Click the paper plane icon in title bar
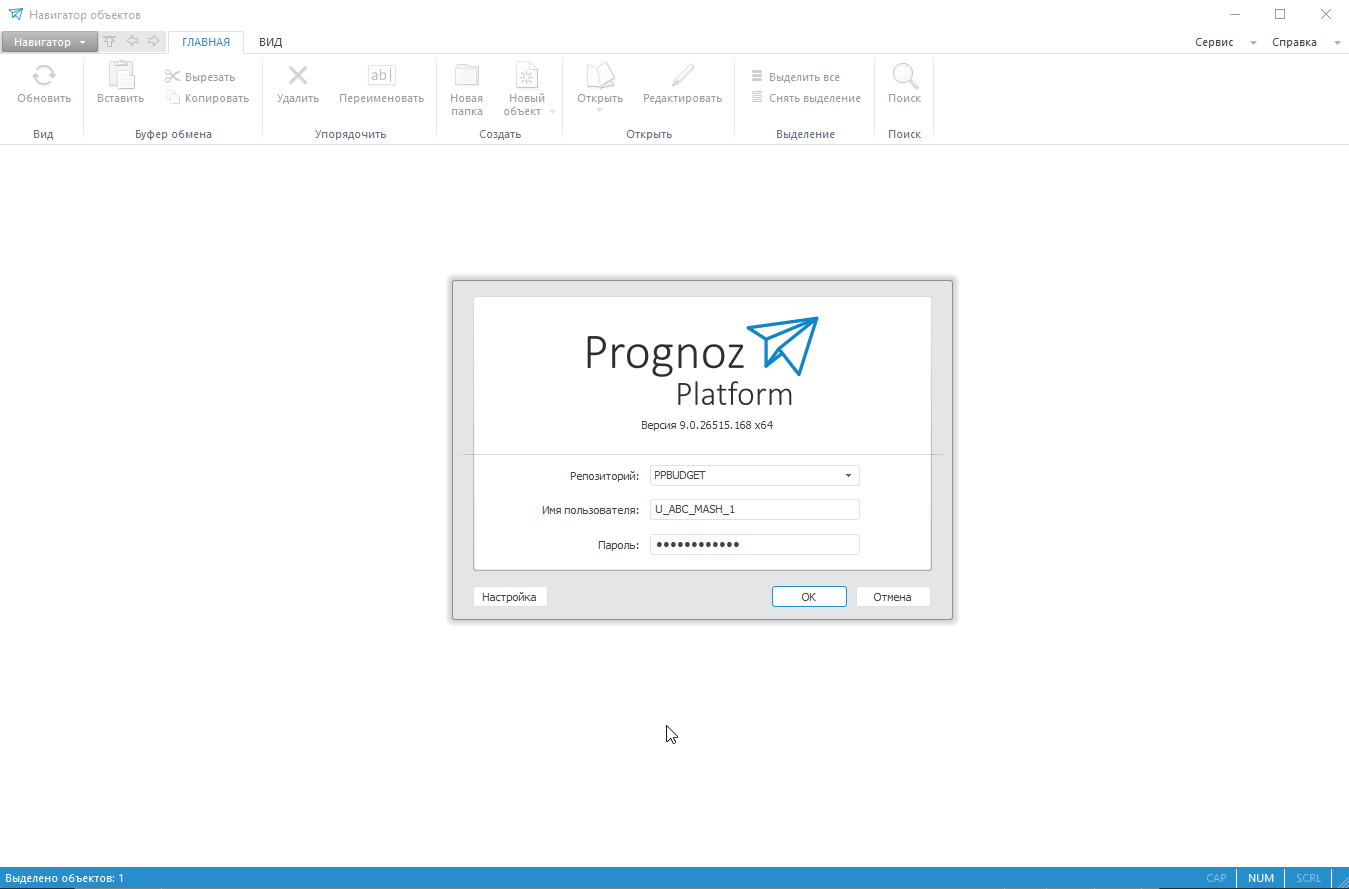Screen dimensions: 1349x889 click(x=16, y=15)
